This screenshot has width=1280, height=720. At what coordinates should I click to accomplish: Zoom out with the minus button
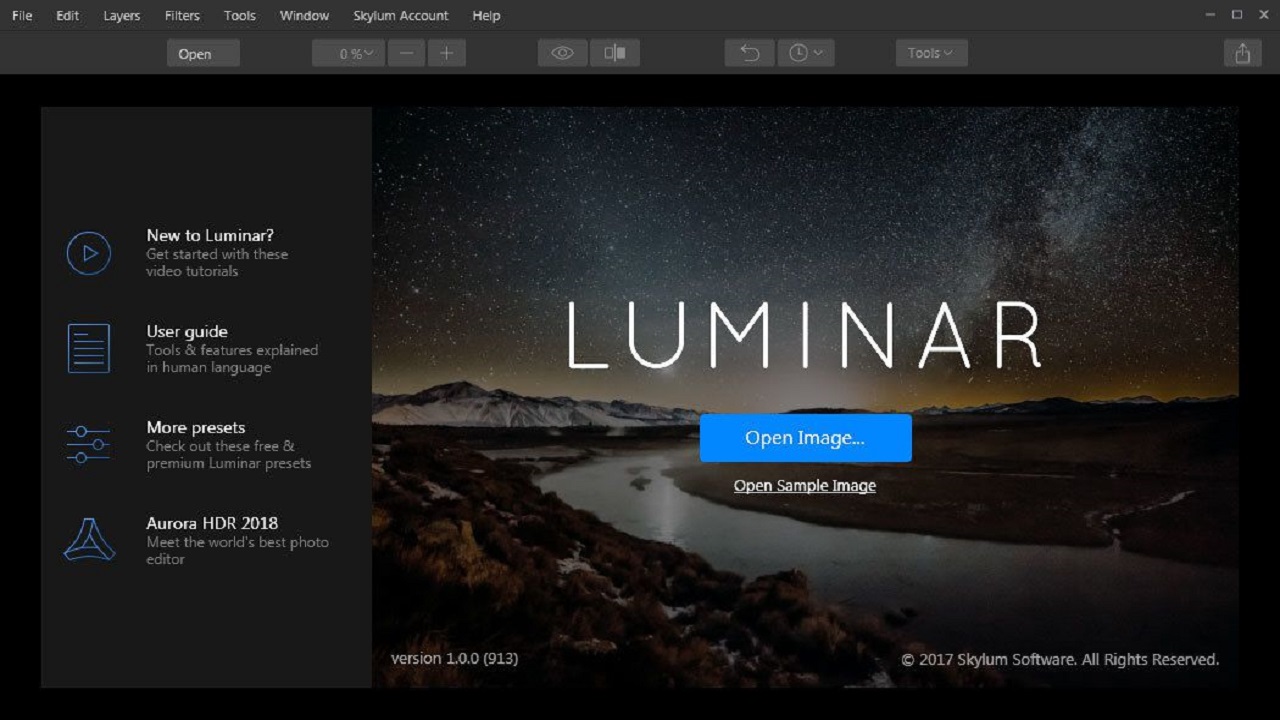(x=406, y=53)
